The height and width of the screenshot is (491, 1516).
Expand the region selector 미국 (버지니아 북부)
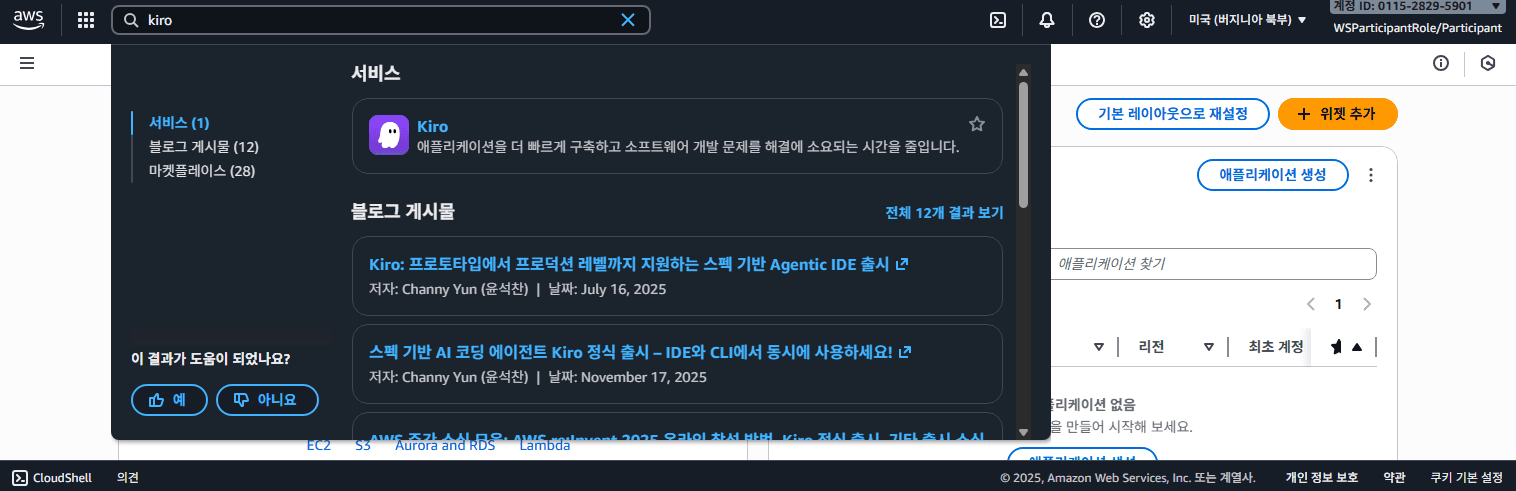1247,20
